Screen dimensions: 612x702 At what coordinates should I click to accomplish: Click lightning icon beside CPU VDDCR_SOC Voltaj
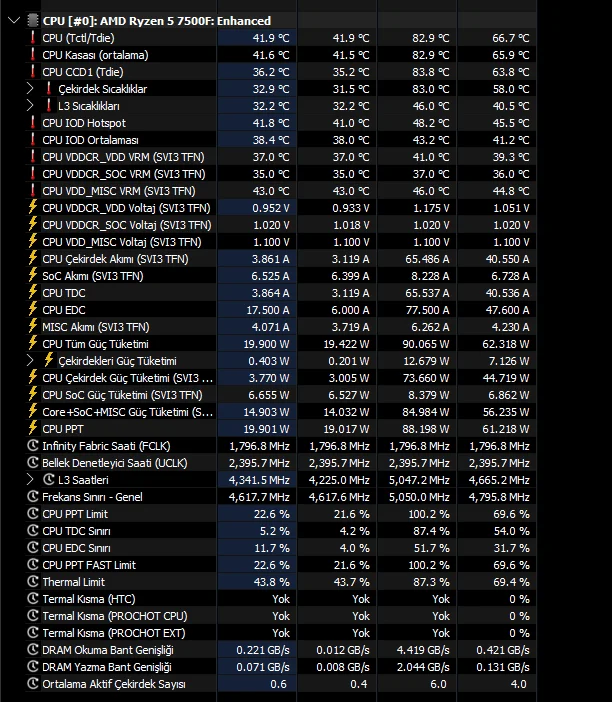(33, 224)
